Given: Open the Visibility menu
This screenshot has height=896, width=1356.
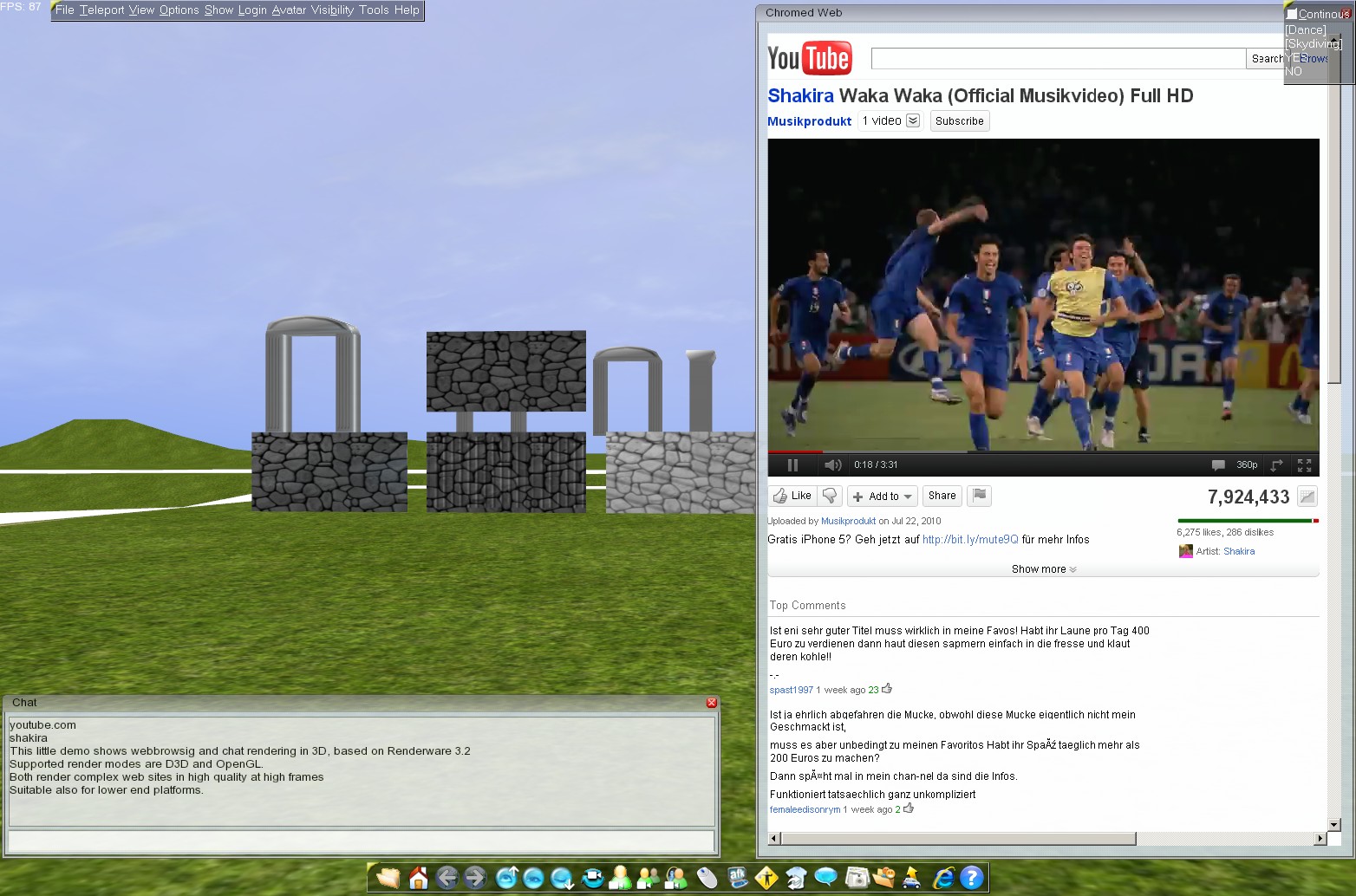Looking at the screenshot, I should 333,10.
